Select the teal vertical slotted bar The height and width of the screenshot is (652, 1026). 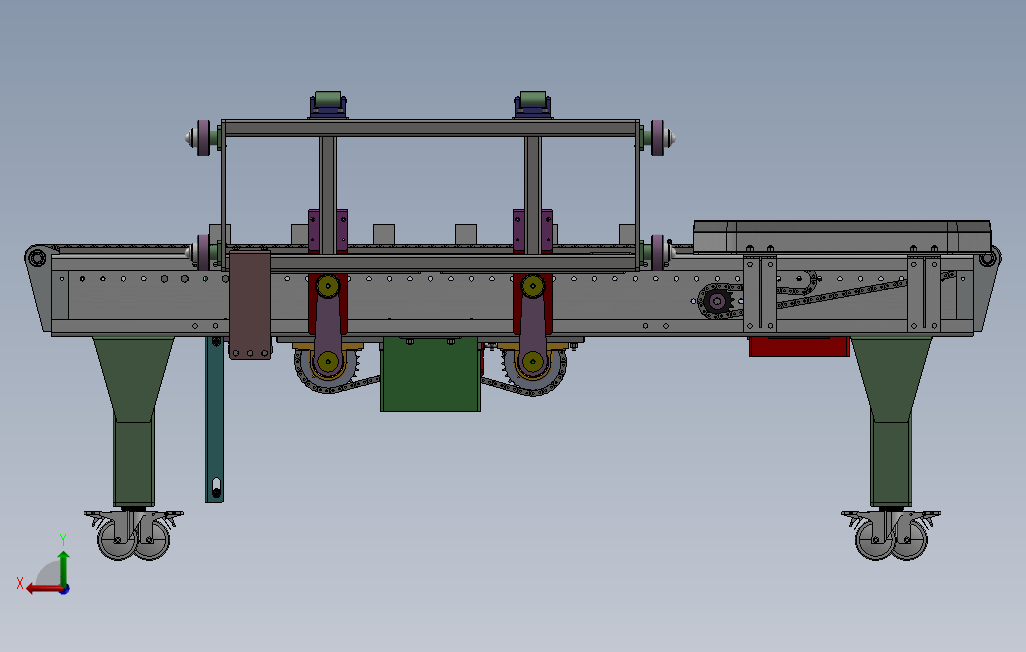point(215,419)
